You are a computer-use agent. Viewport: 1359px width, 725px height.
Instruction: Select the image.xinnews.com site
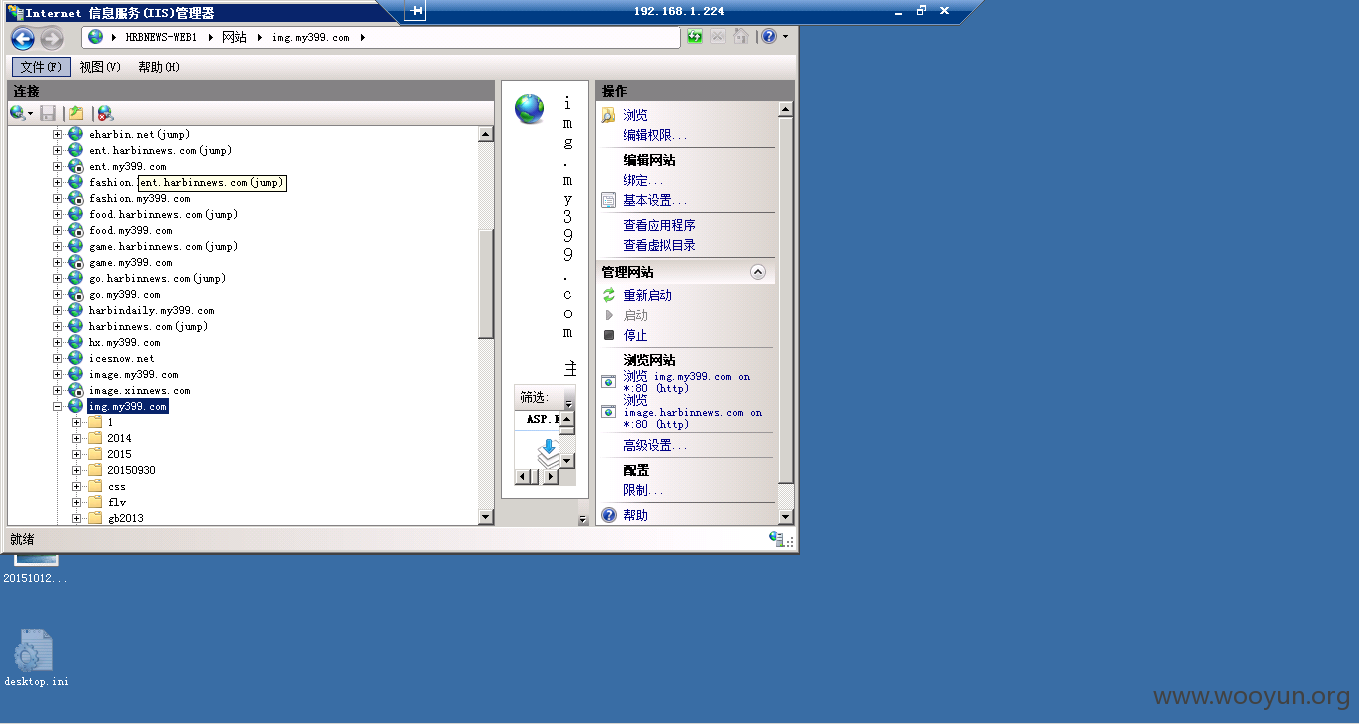[x=139, y=390]
